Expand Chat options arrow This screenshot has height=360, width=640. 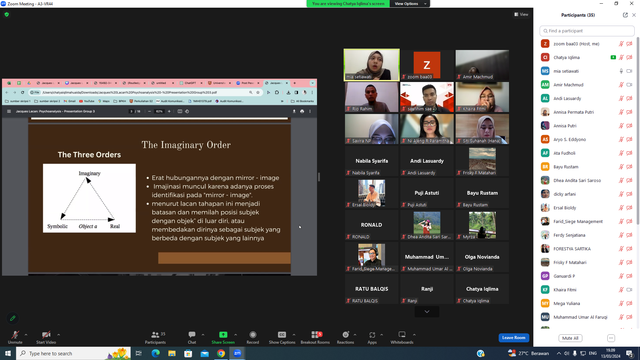click(203, 335)
